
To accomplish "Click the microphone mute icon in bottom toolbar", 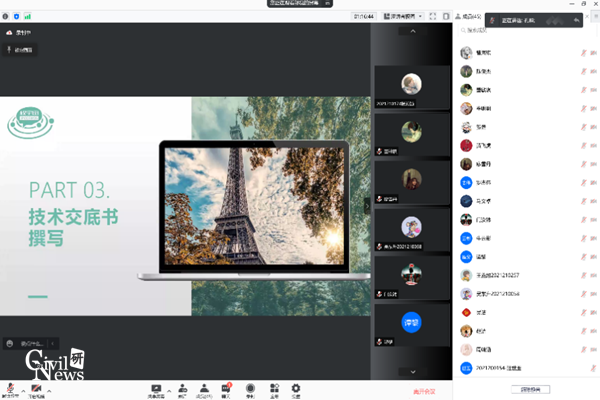I will (10, 387).
